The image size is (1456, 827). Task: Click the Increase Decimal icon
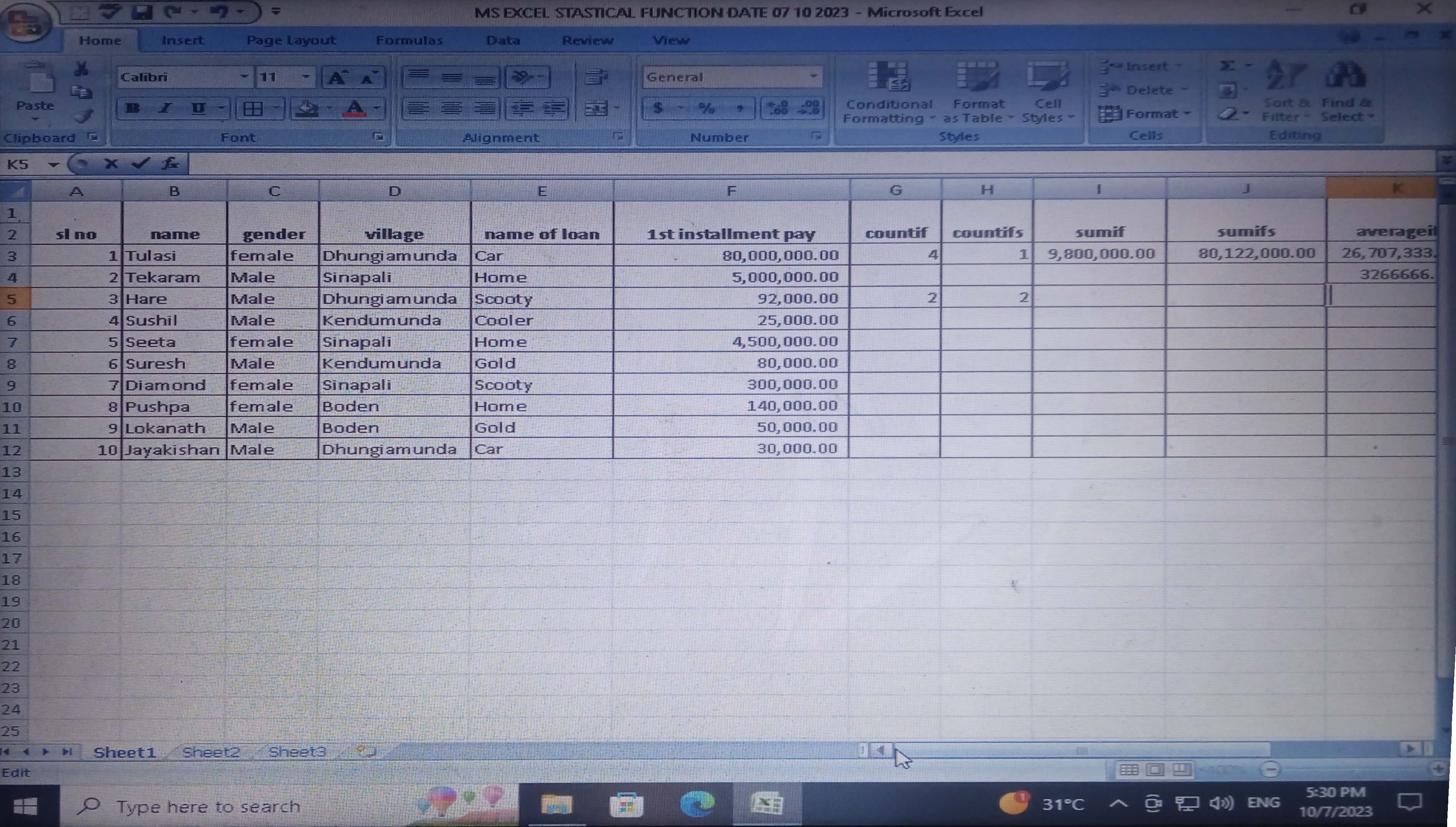[777, 108]
